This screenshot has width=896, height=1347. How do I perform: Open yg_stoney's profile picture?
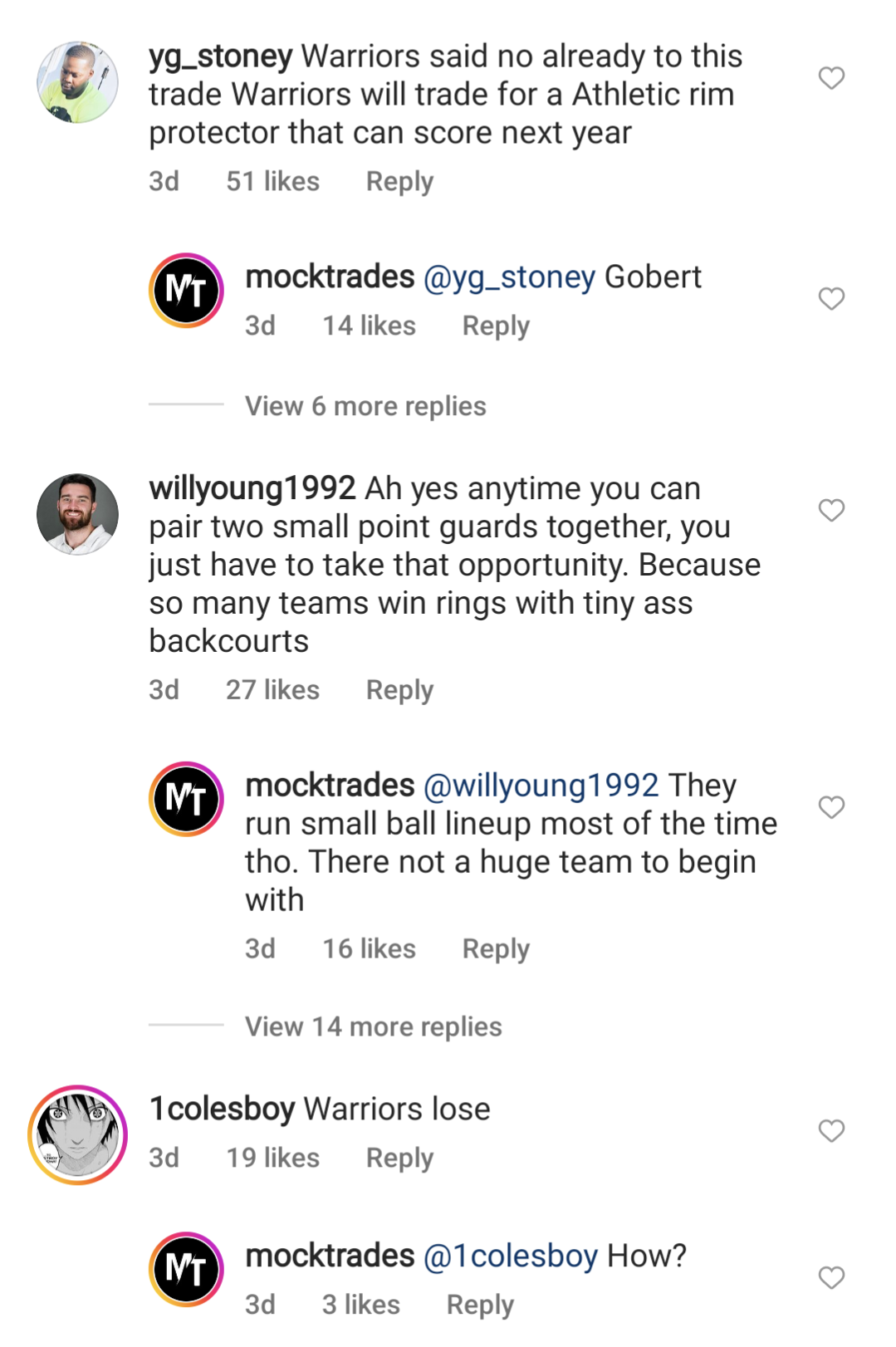pyautogui.click(x=77, y=82)
